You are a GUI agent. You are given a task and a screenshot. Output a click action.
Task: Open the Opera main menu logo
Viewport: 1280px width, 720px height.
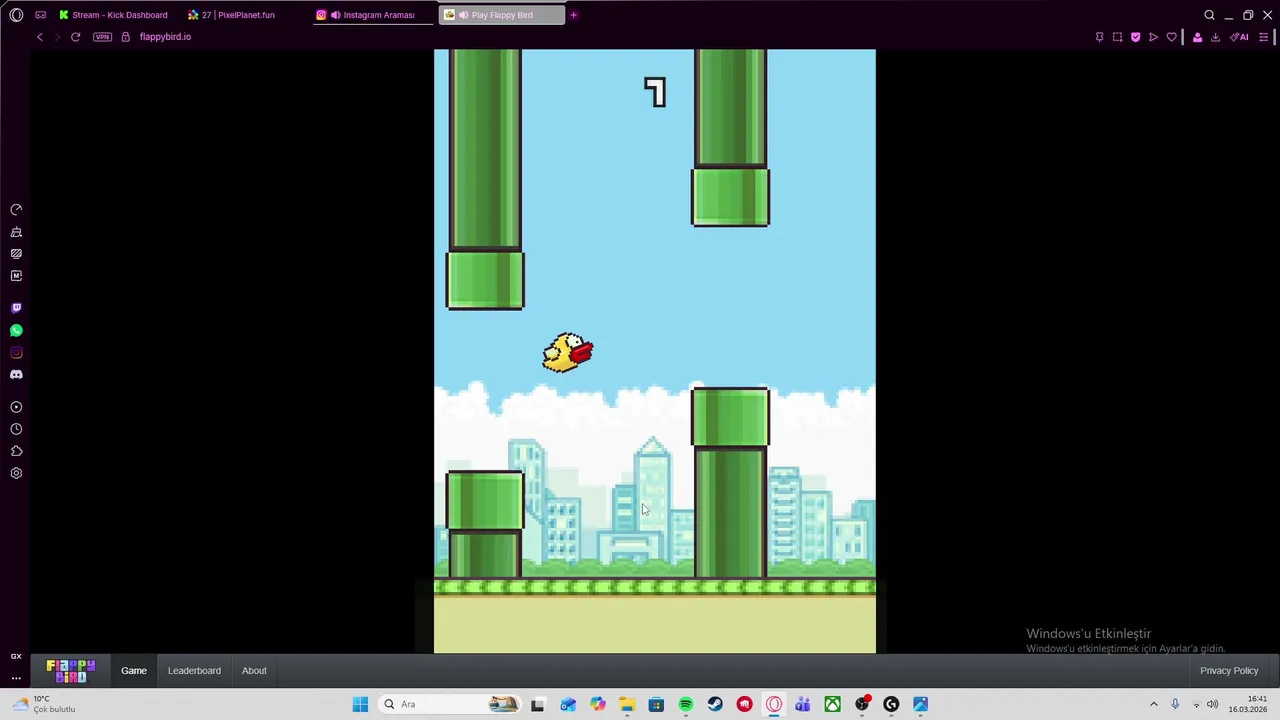click(x=16, y=15)
